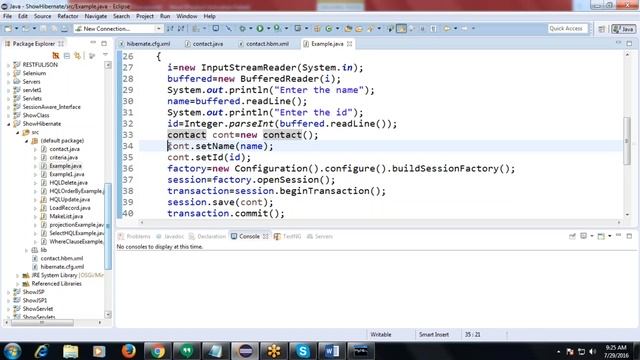Select LoadRecord.java in Package Explorer

(x=70, y=208)
